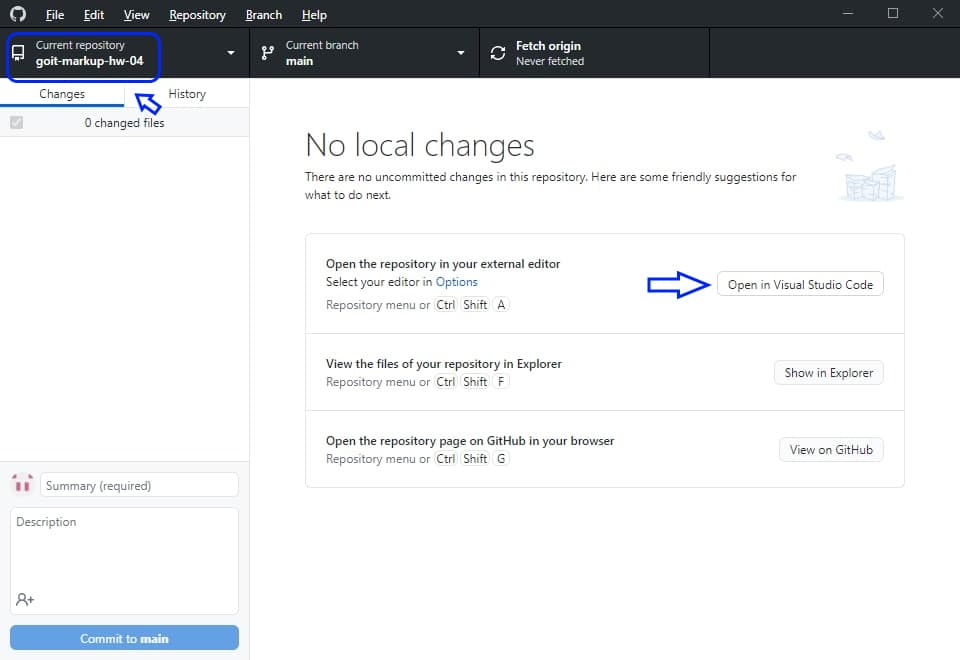
Task: Open the View menu
Action: click(x=136, y=15)
